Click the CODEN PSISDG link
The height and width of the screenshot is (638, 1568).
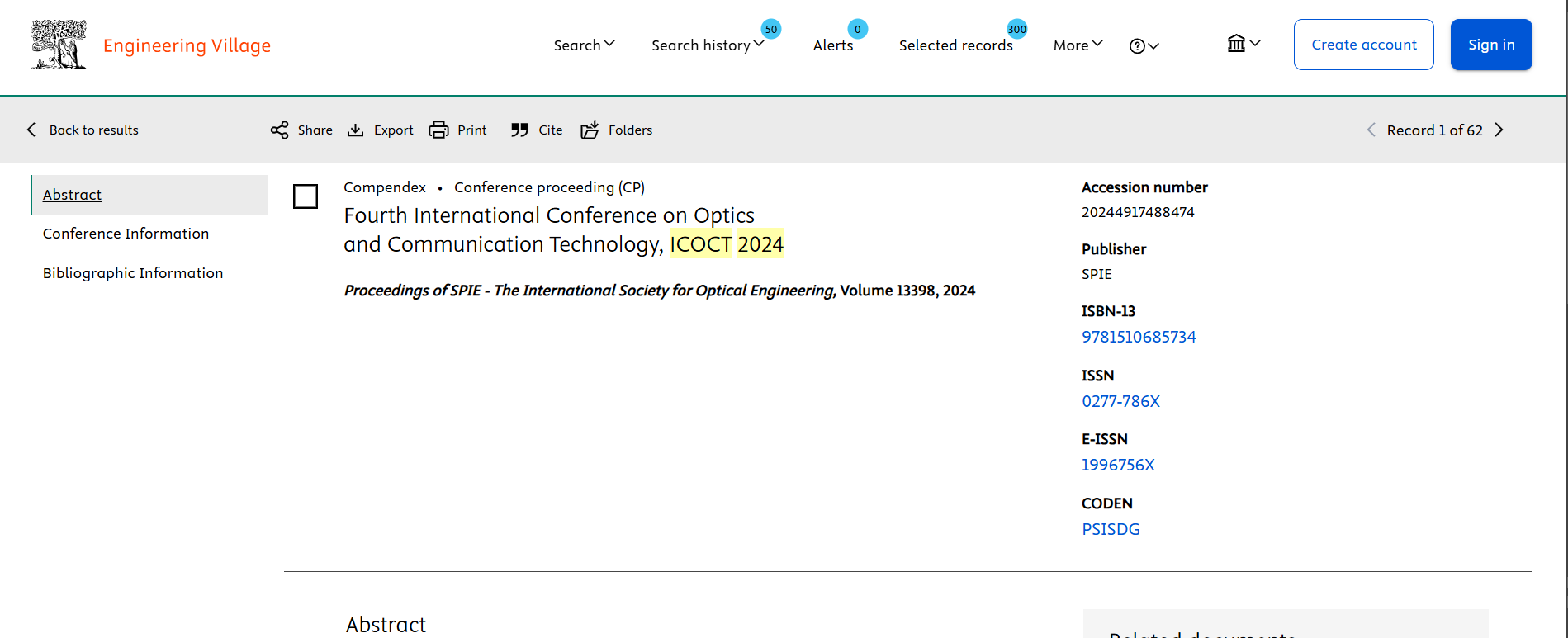pos(1111,529)
